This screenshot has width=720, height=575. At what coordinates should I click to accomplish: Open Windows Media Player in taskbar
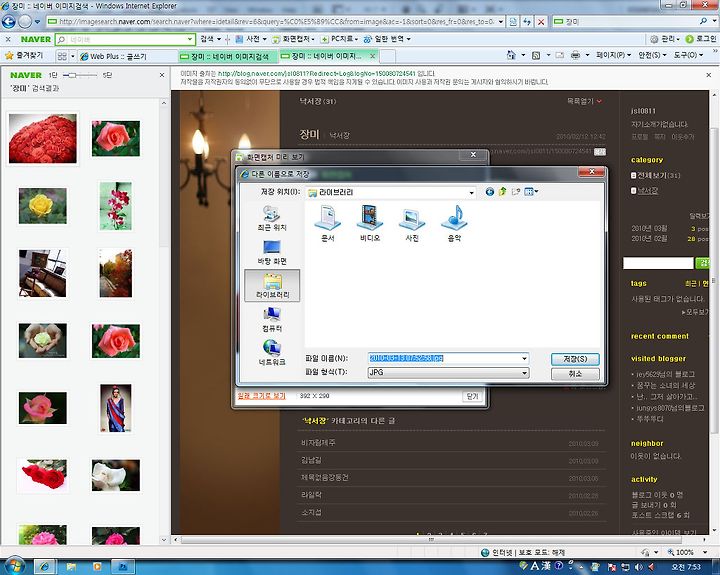[x=97, y=567]
